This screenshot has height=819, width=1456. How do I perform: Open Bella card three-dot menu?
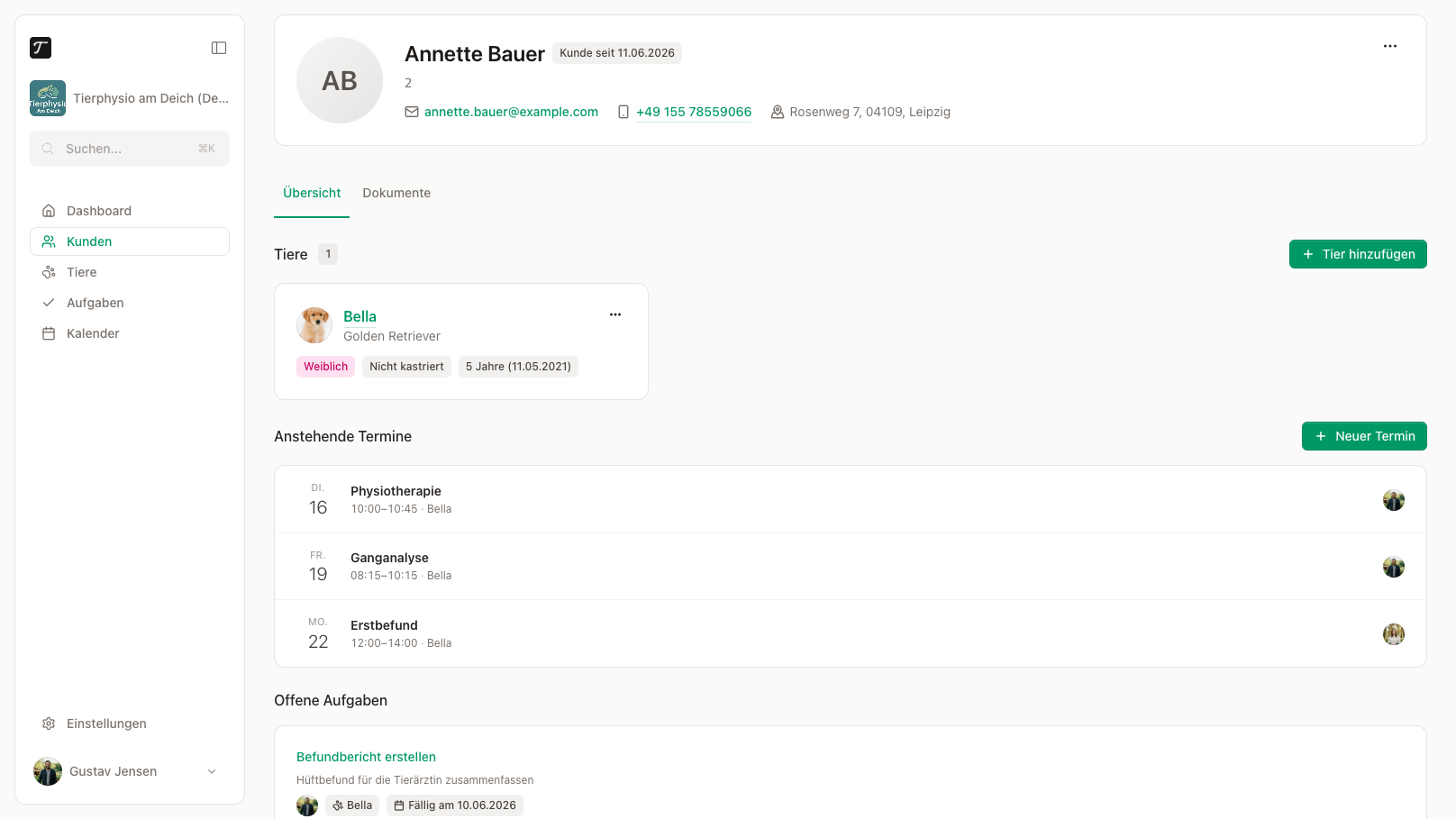pyautogui.click(x=615, y=314)
